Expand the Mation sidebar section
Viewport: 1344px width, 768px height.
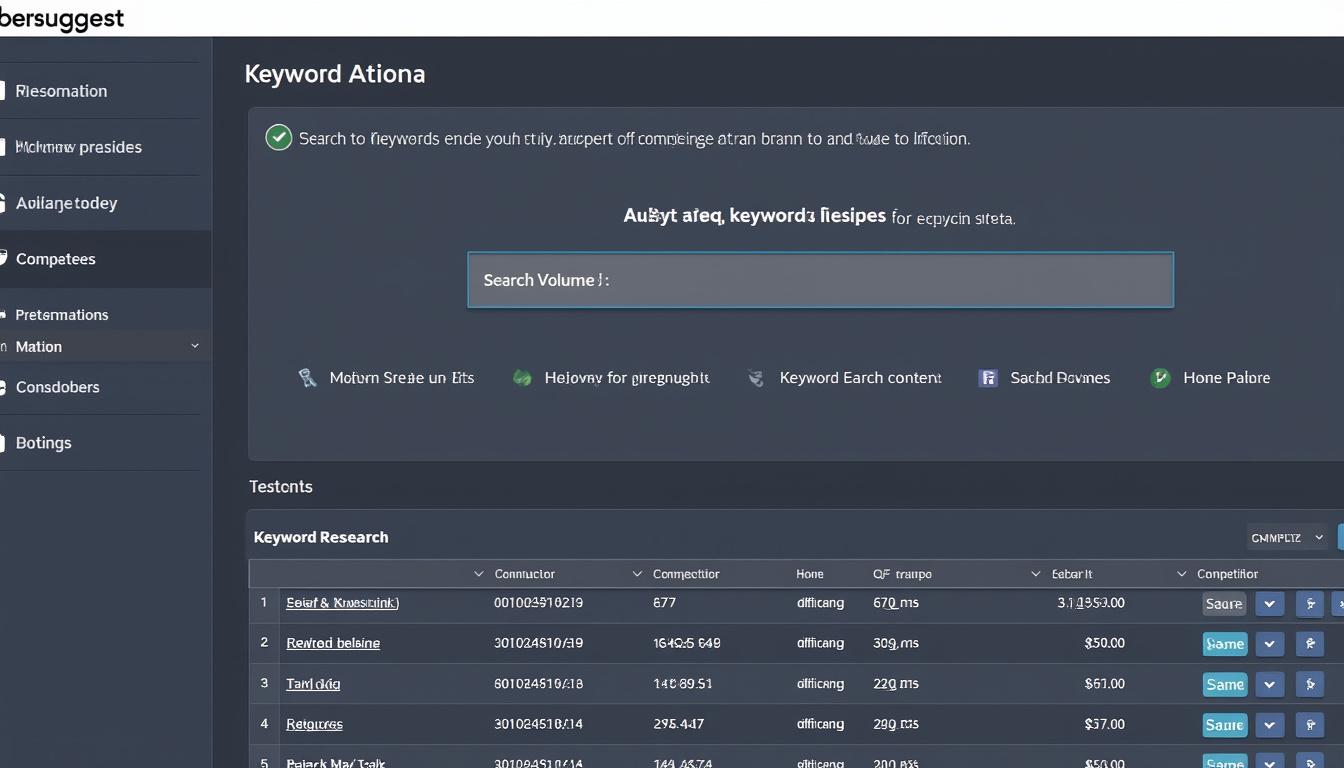tap(196, 346)
